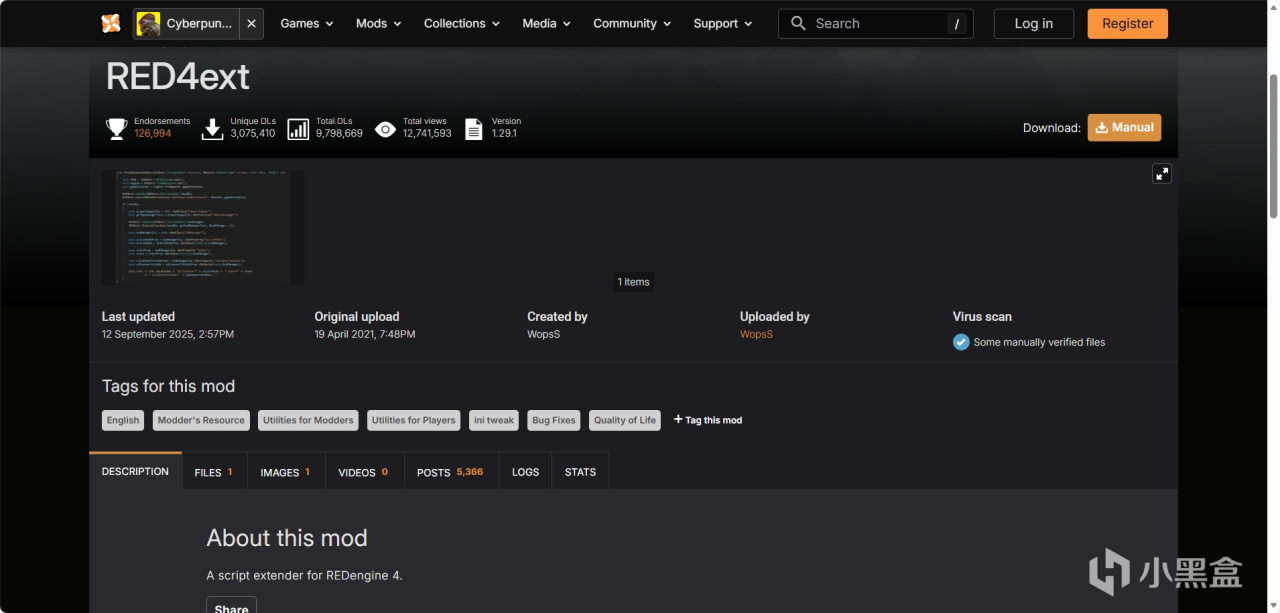Switch to the Stats tab

(580, 472)
